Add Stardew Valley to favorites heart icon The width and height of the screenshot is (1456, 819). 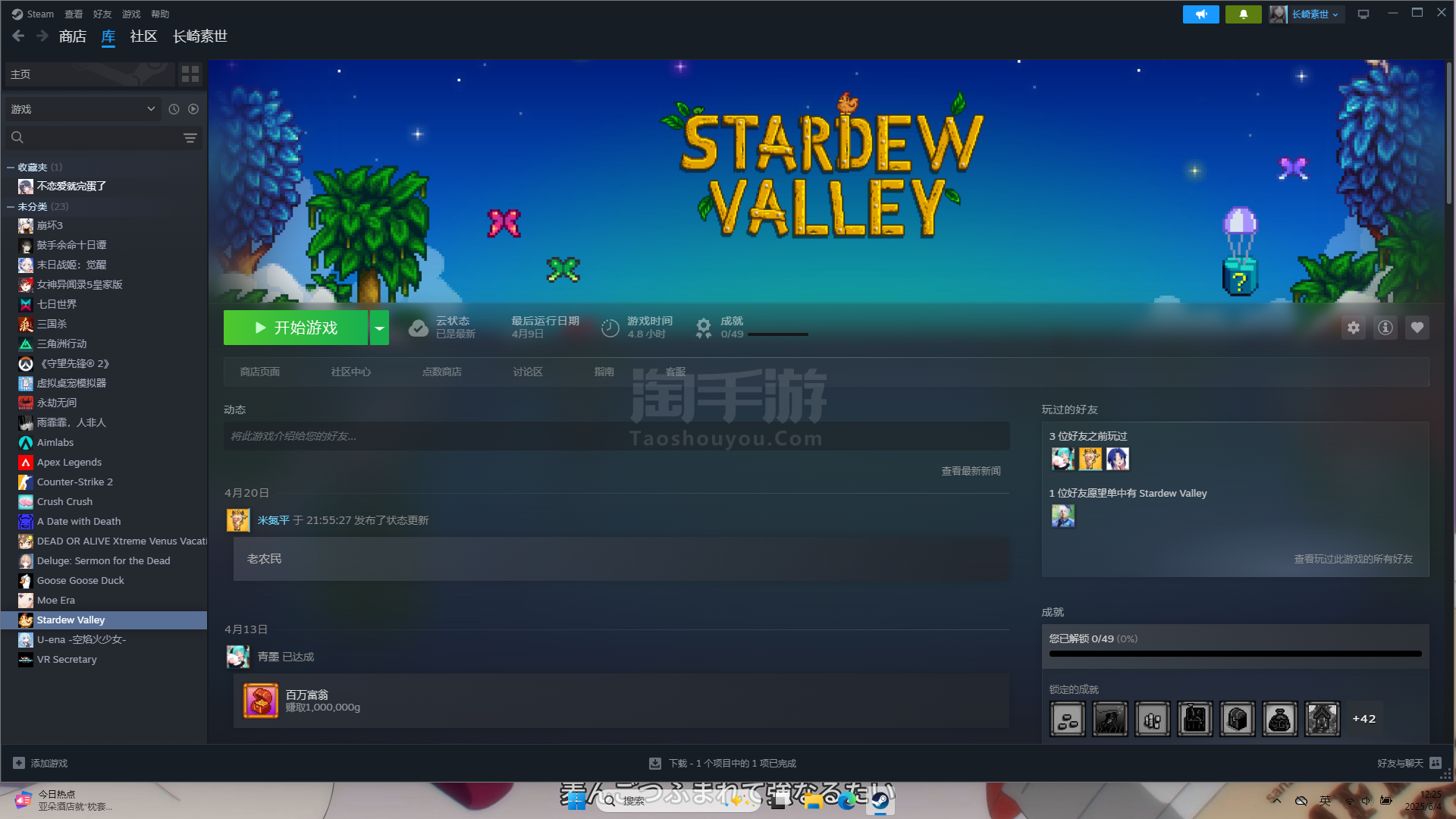[x=1417, y=328]
